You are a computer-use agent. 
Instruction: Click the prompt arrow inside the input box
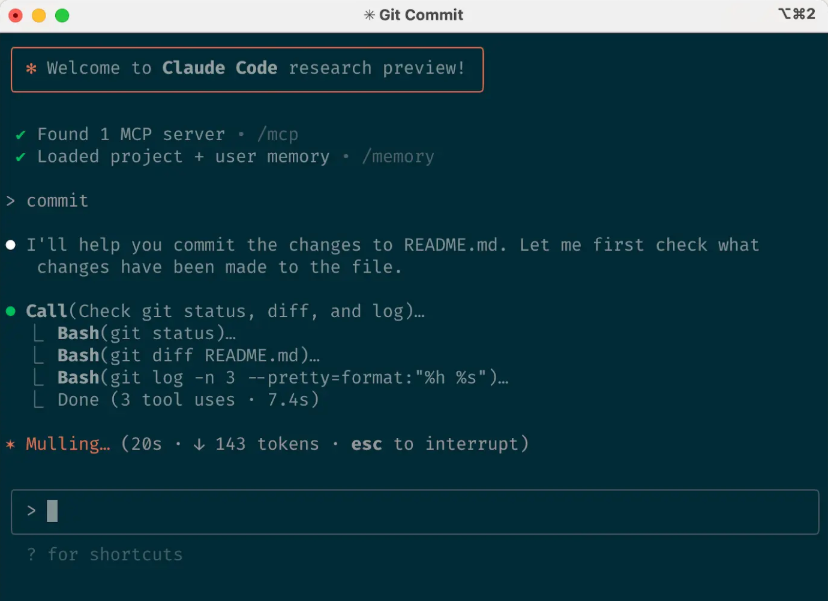[x=31, y=511]
